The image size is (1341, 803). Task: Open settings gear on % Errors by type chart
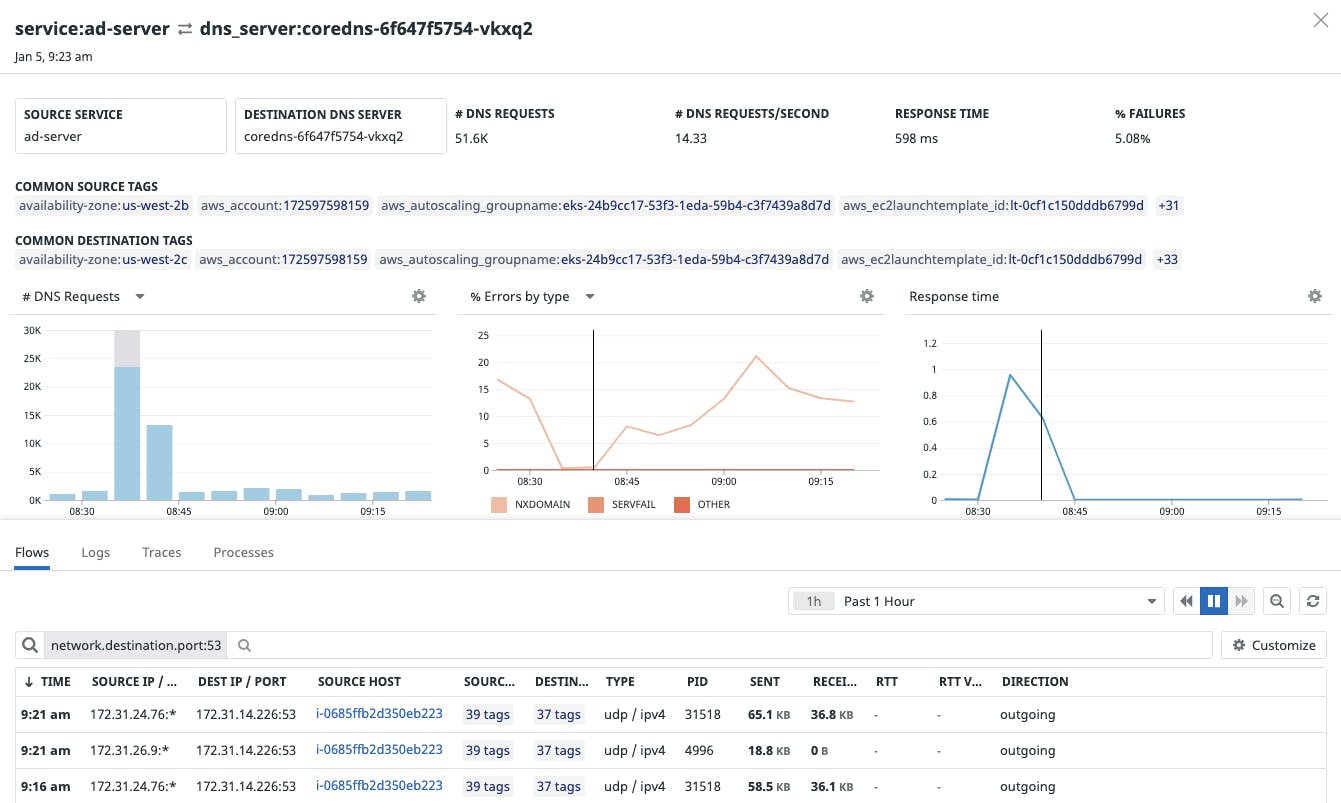[866, 296]
